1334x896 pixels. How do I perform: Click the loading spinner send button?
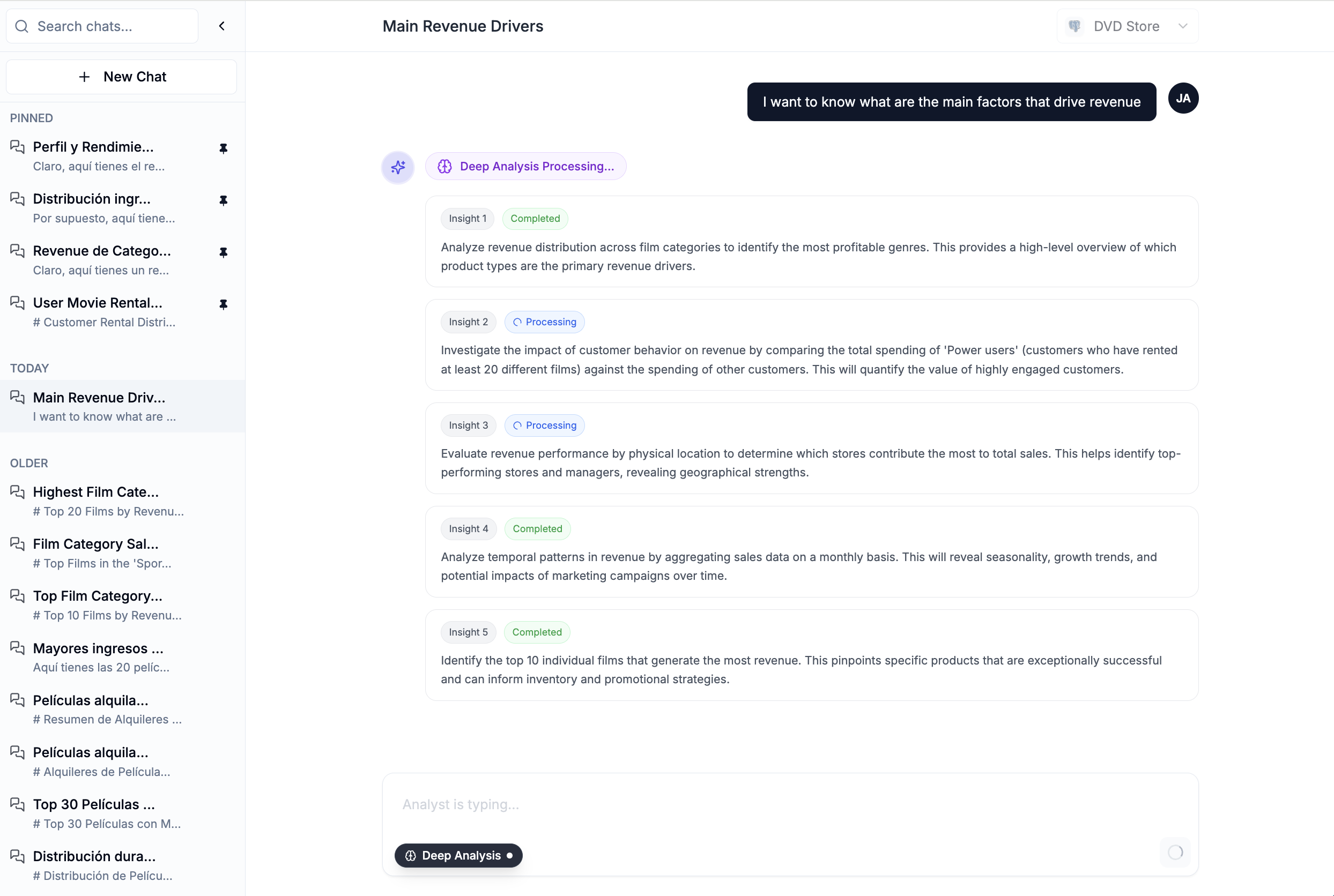(1174, 852)
